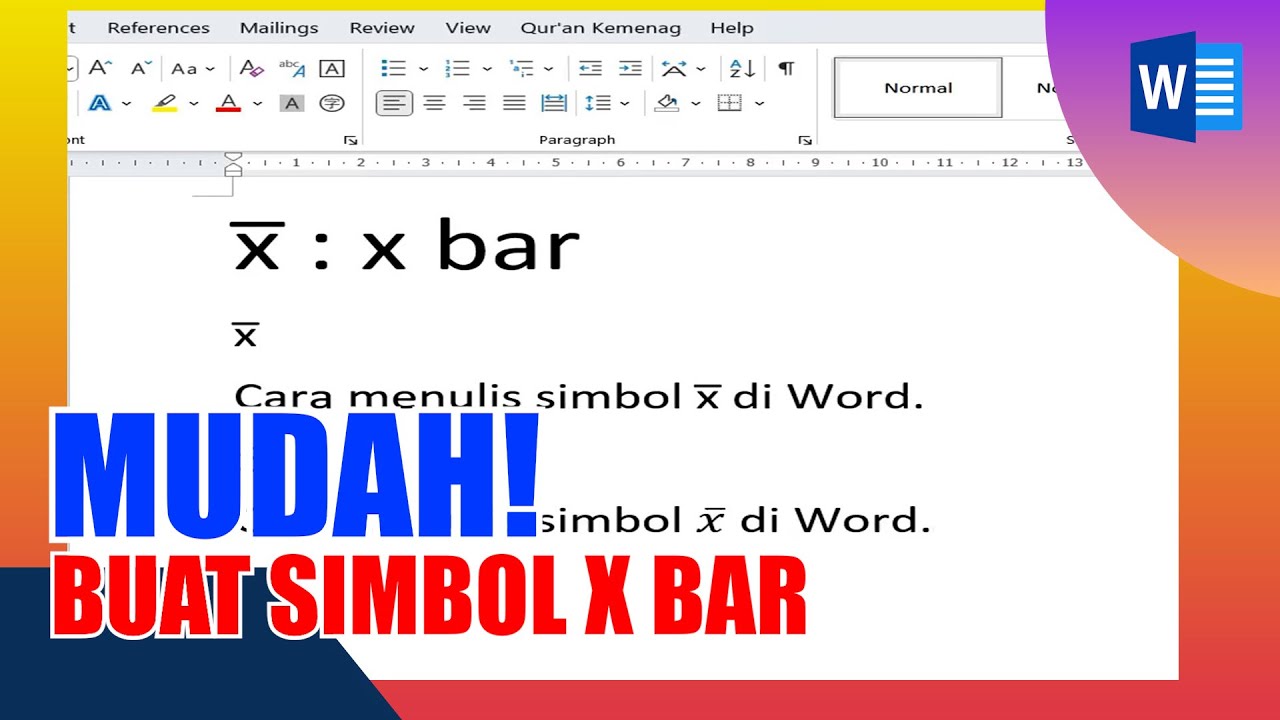This screenshot has width=1280, height=720.
Task: Click the Change Case Aa icon
Action: pos(184,68)
